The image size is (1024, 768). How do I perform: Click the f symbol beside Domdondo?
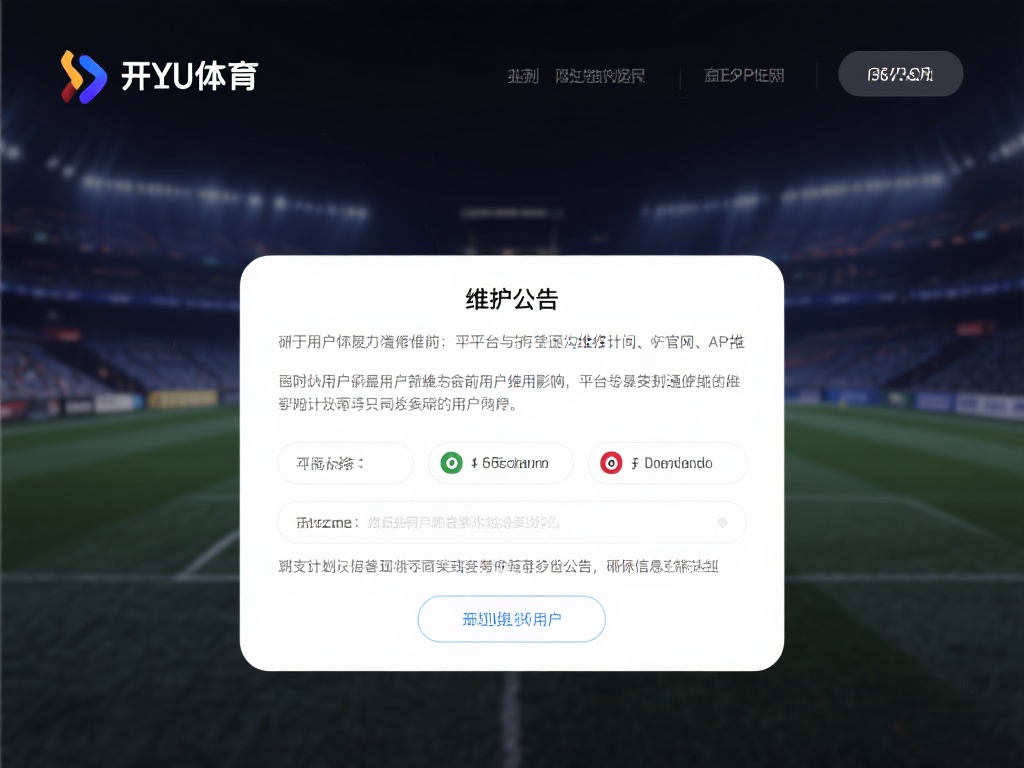(x=635, y=464)
